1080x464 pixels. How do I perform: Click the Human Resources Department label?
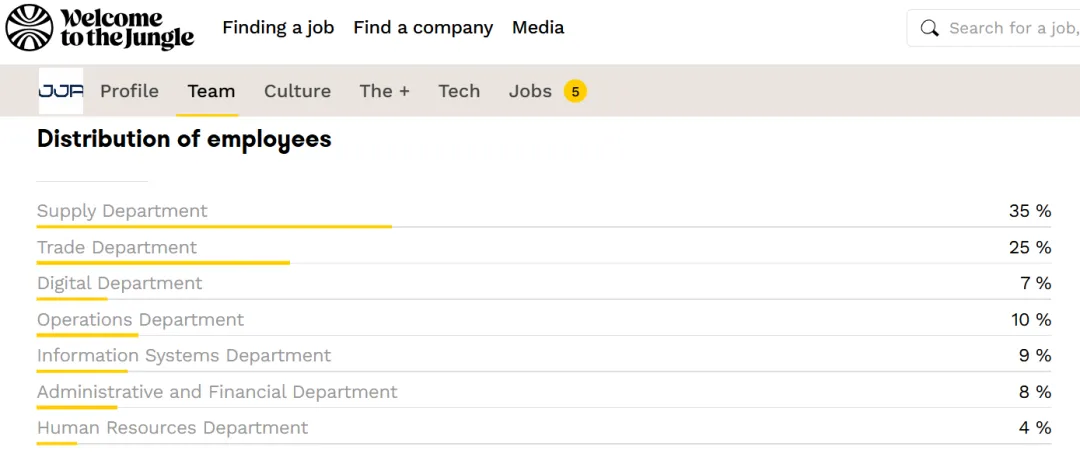click(172, 427)
